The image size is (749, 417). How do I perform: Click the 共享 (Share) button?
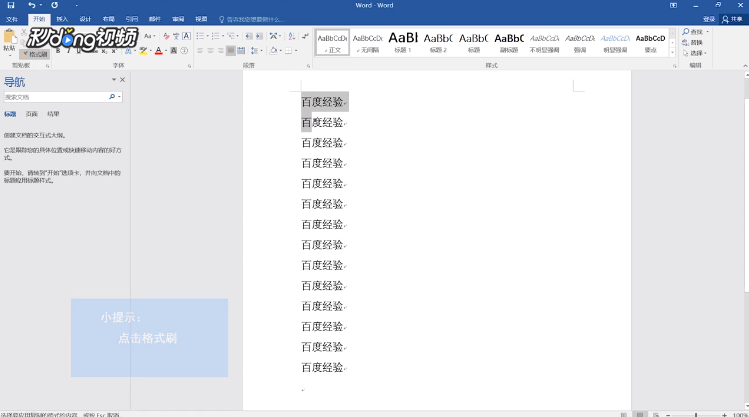[x=732, y=19]
